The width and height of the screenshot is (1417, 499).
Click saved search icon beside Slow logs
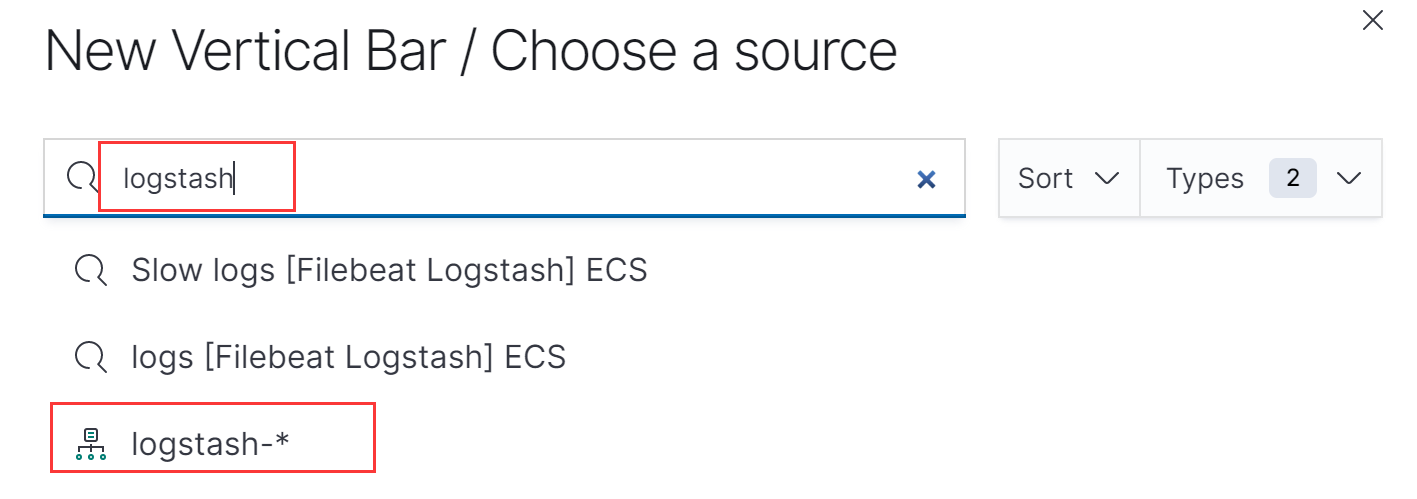coord(91,270)
